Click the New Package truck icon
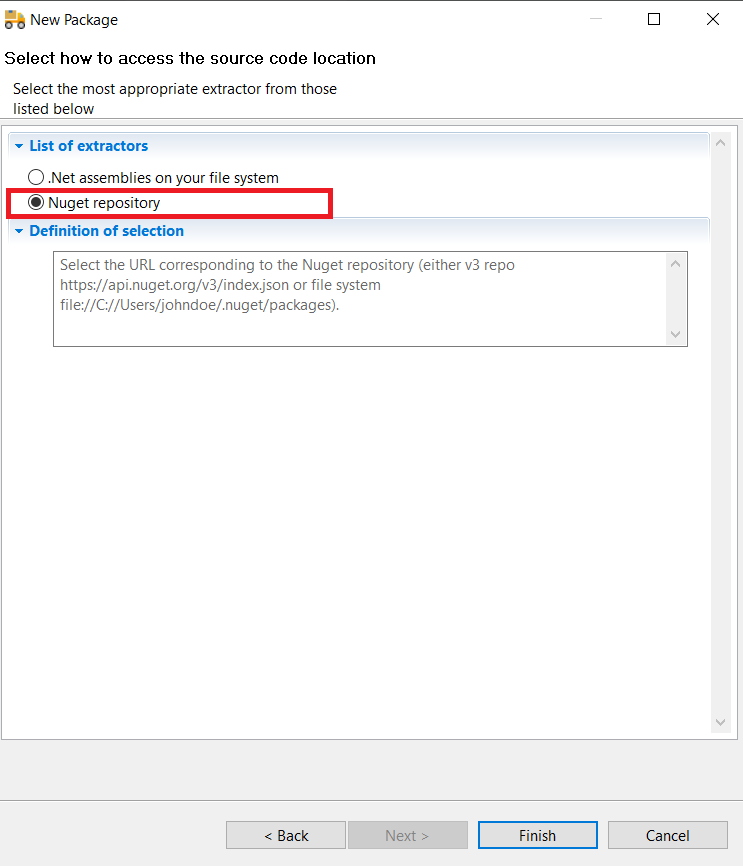743x866 pixels. coord(15,19)
